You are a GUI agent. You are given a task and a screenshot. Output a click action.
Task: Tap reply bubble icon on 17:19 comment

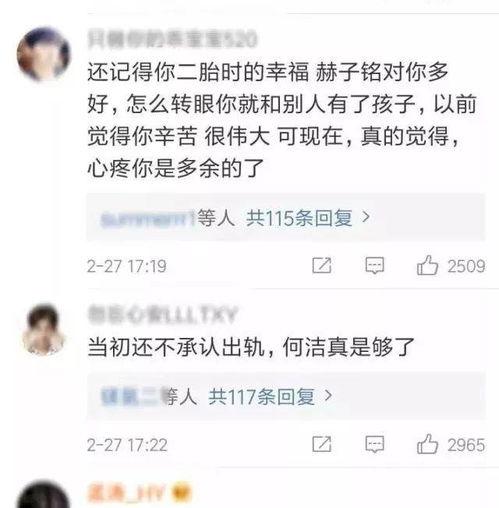click(375, 266)
